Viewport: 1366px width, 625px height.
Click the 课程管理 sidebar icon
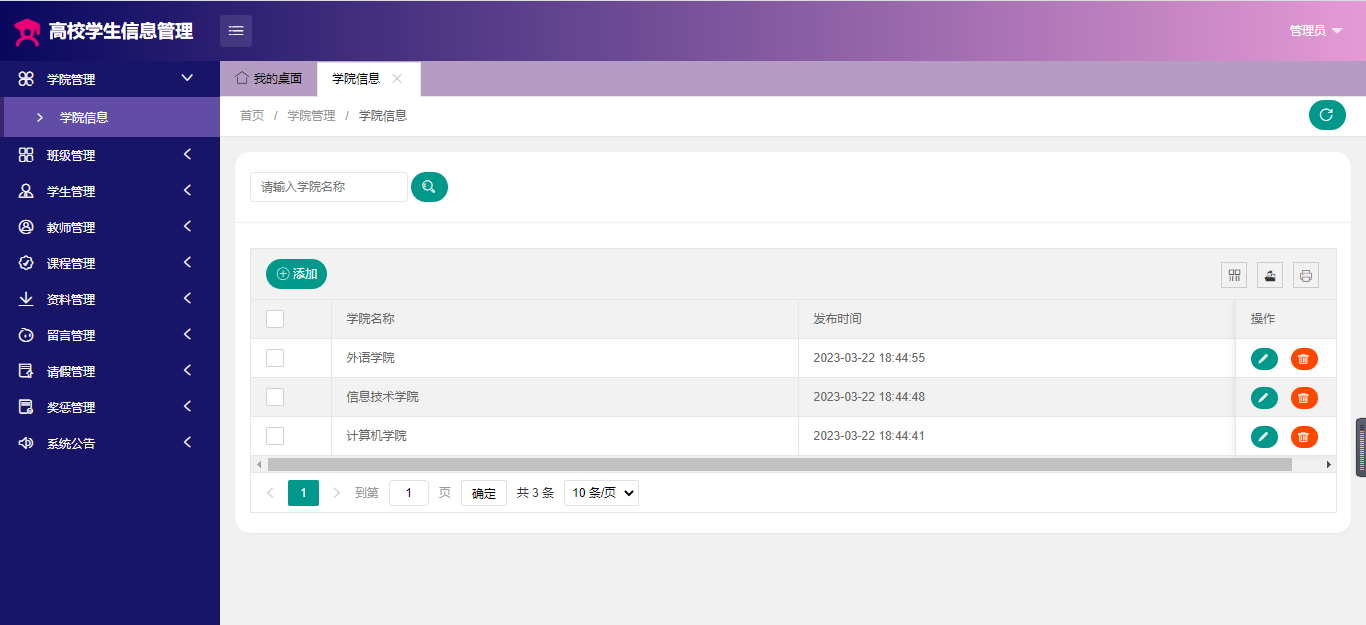point(27,263)
